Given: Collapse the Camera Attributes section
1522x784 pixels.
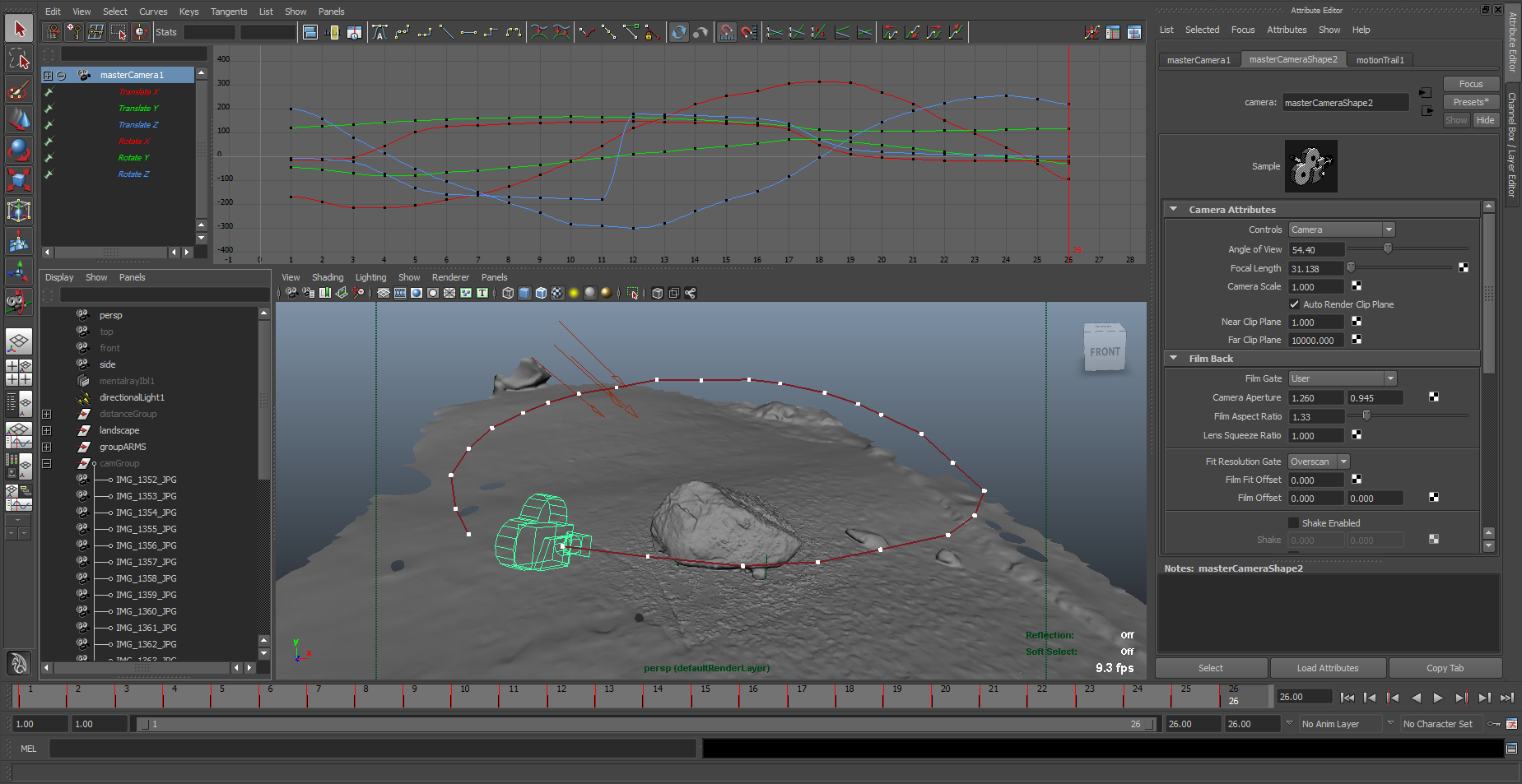Looking at the screenshot, I should (x=1174, y=210).
